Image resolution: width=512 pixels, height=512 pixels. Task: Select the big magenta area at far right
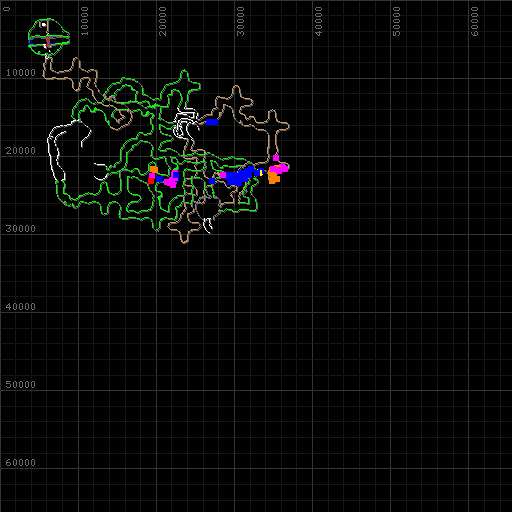[x=279, y=168]
